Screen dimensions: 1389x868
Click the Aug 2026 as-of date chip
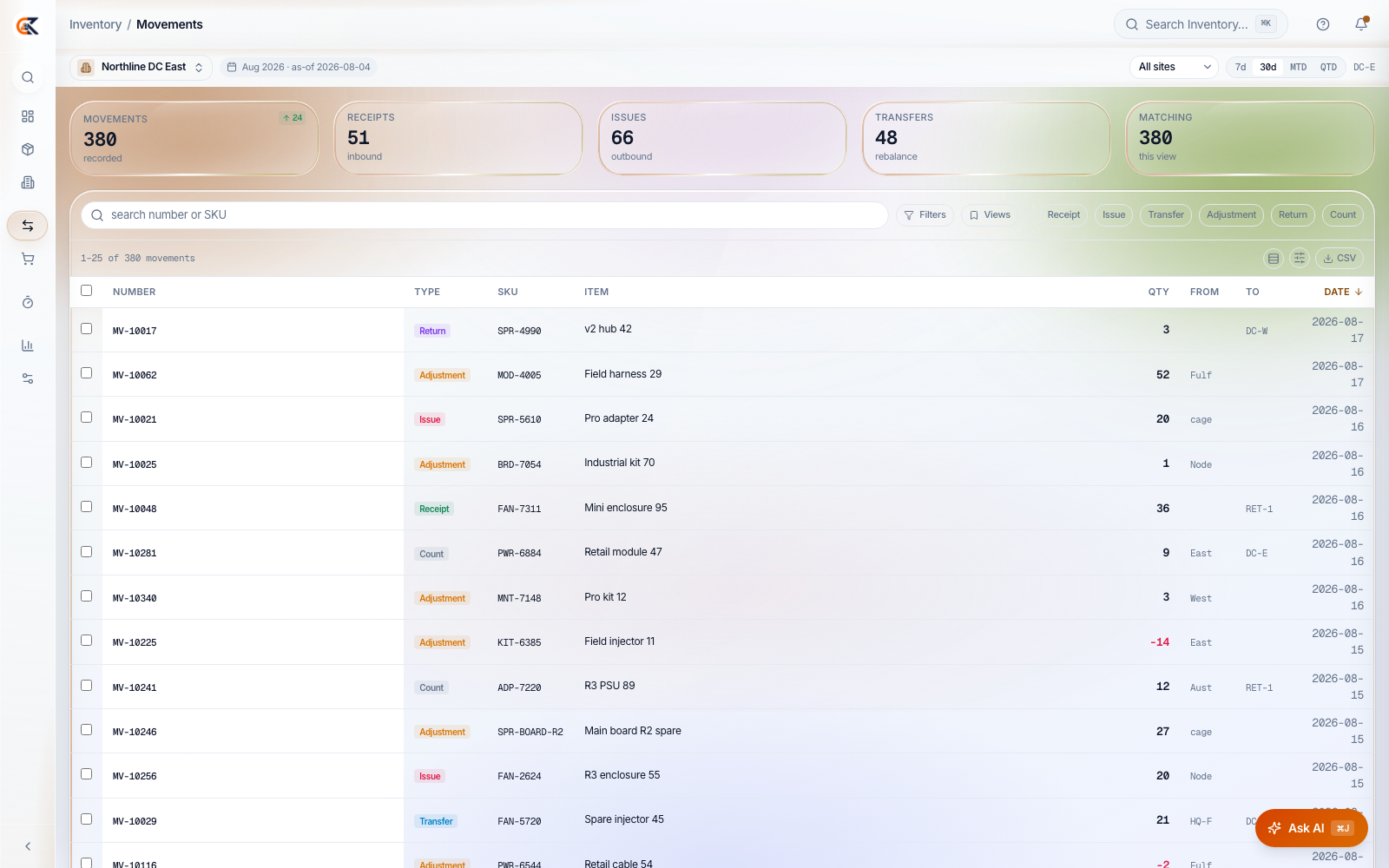tap(299, 67)
